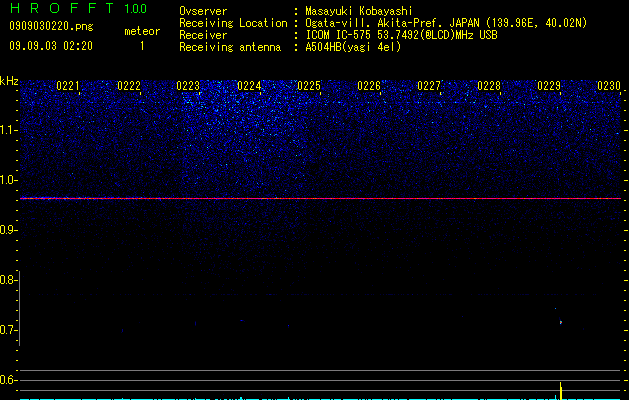Click the 0.7 kHz axis label
629x400 pixels.
coord(8,330)
